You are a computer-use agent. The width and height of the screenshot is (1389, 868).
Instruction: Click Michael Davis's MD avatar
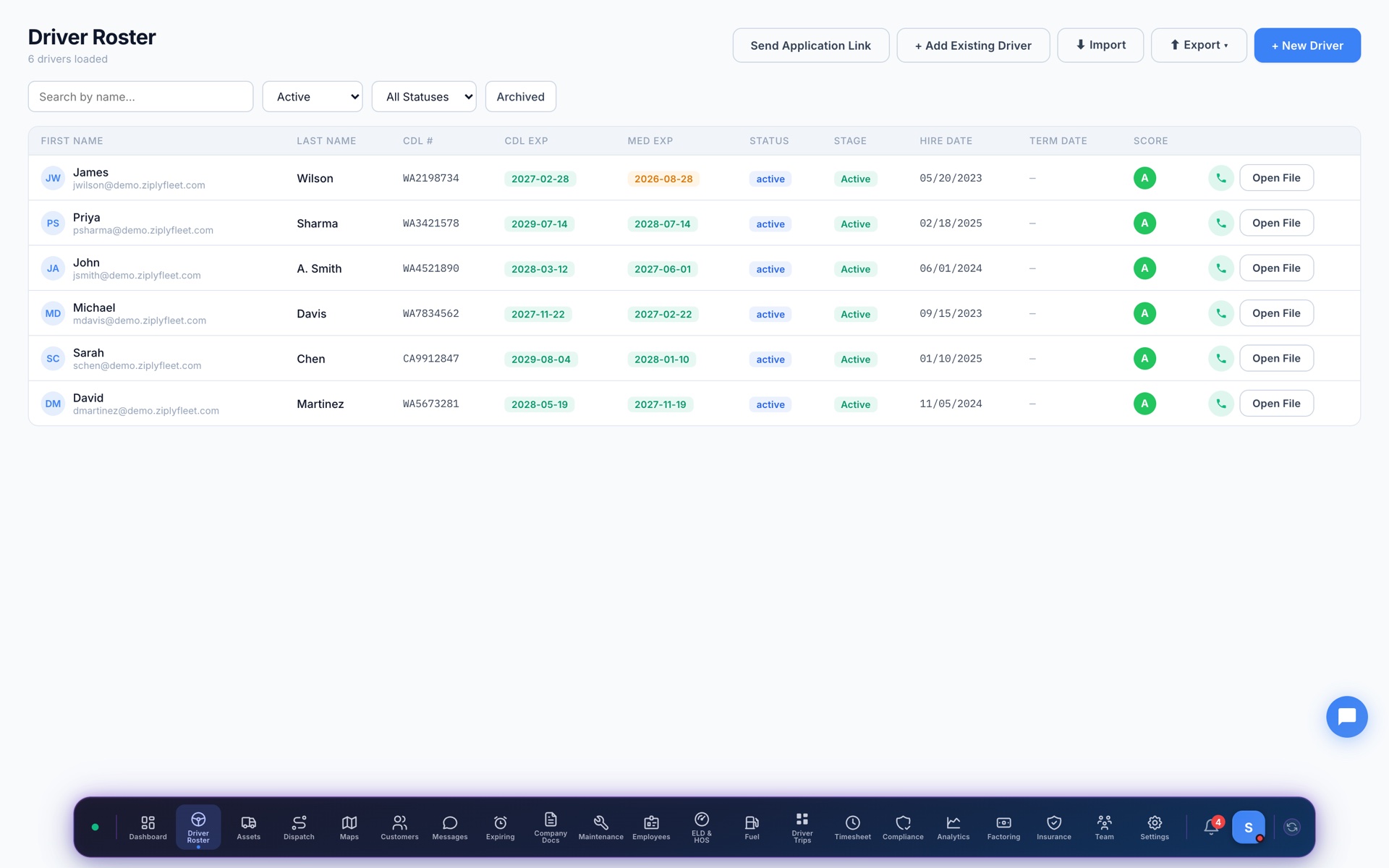(x=53, y=313)
